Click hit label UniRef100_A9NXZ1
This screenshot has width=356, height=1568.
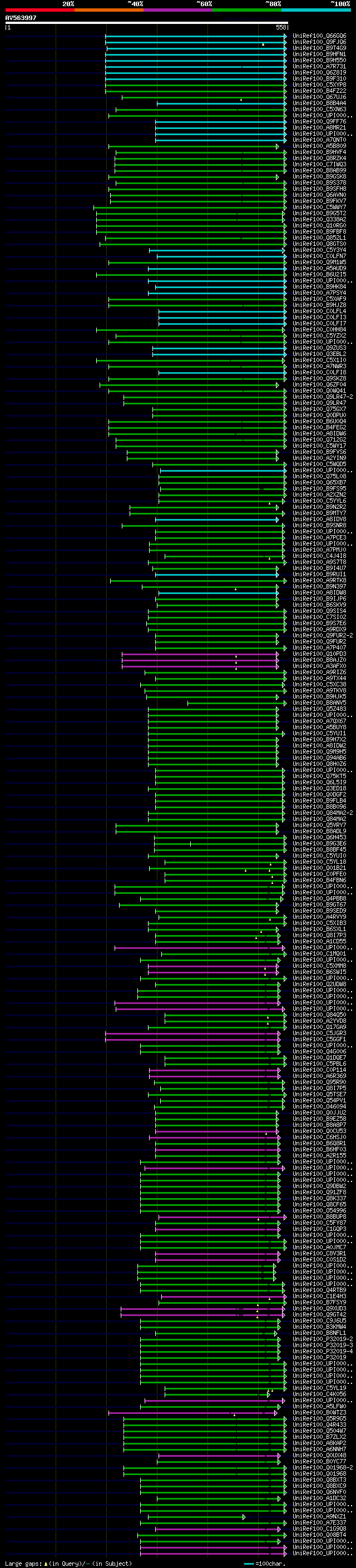point(319,1516)
